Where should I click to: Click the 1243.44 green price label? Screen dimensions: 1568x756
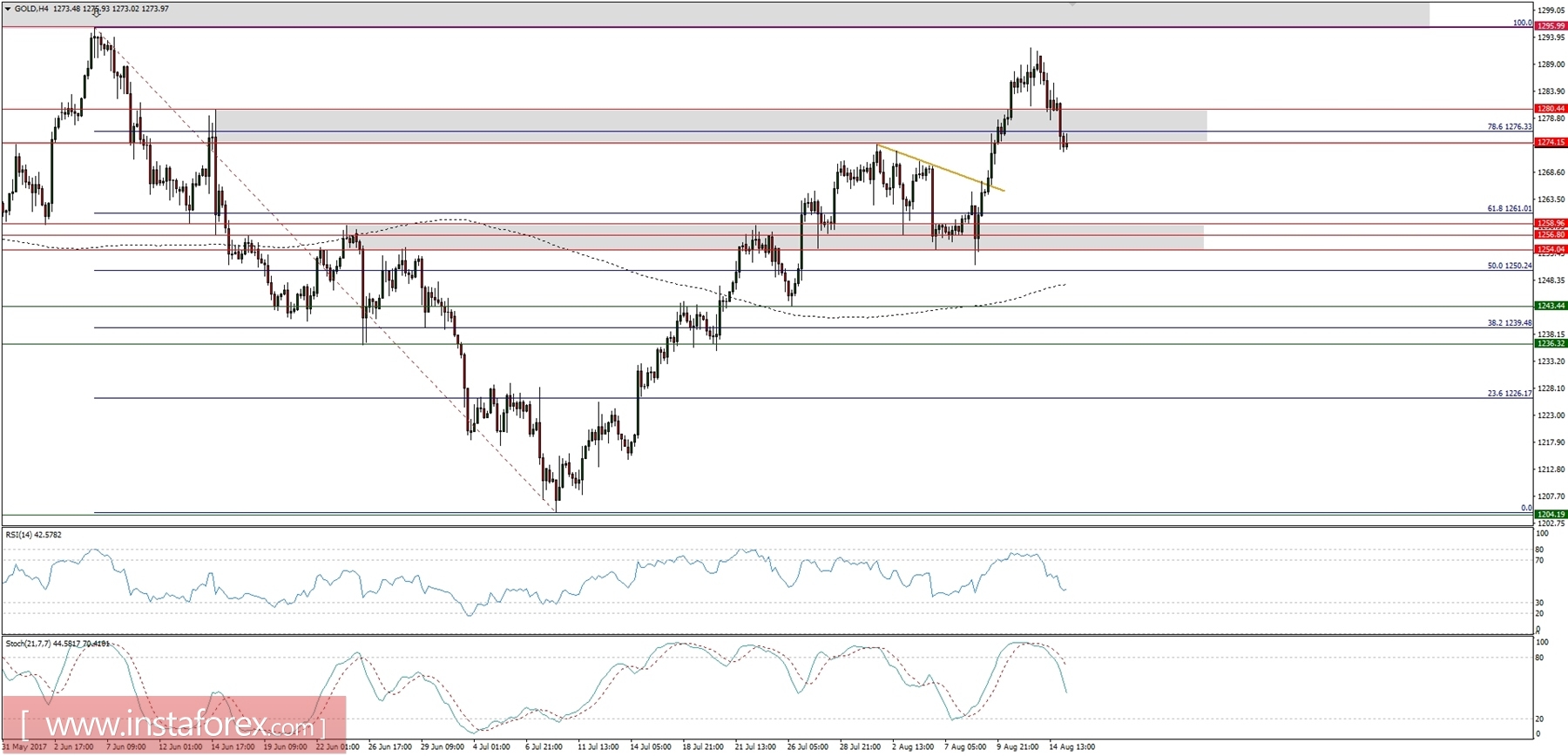(x=1550, y=306)
